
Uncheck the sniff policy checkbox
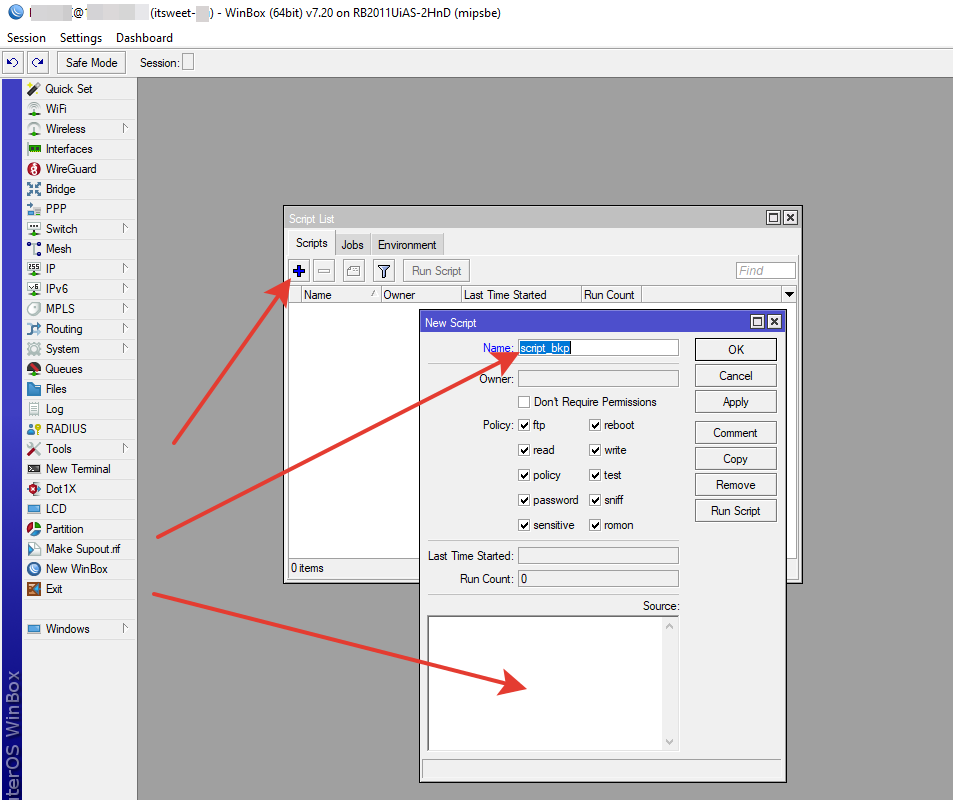coord(595,500)
